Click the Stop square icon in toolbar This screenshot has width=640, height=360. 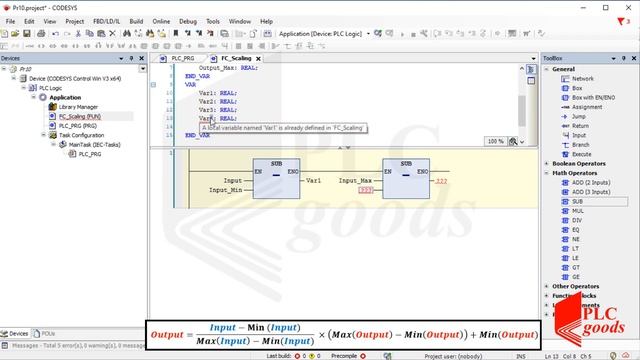click(413, 34)
